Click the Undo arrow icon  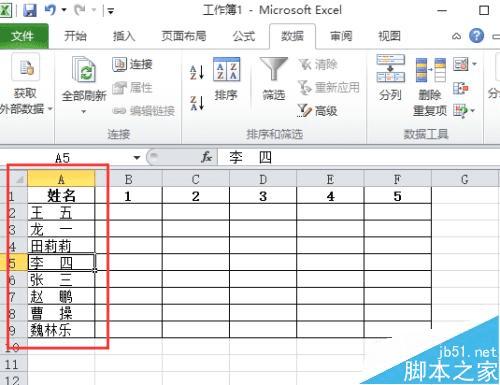tap(50, 10)
